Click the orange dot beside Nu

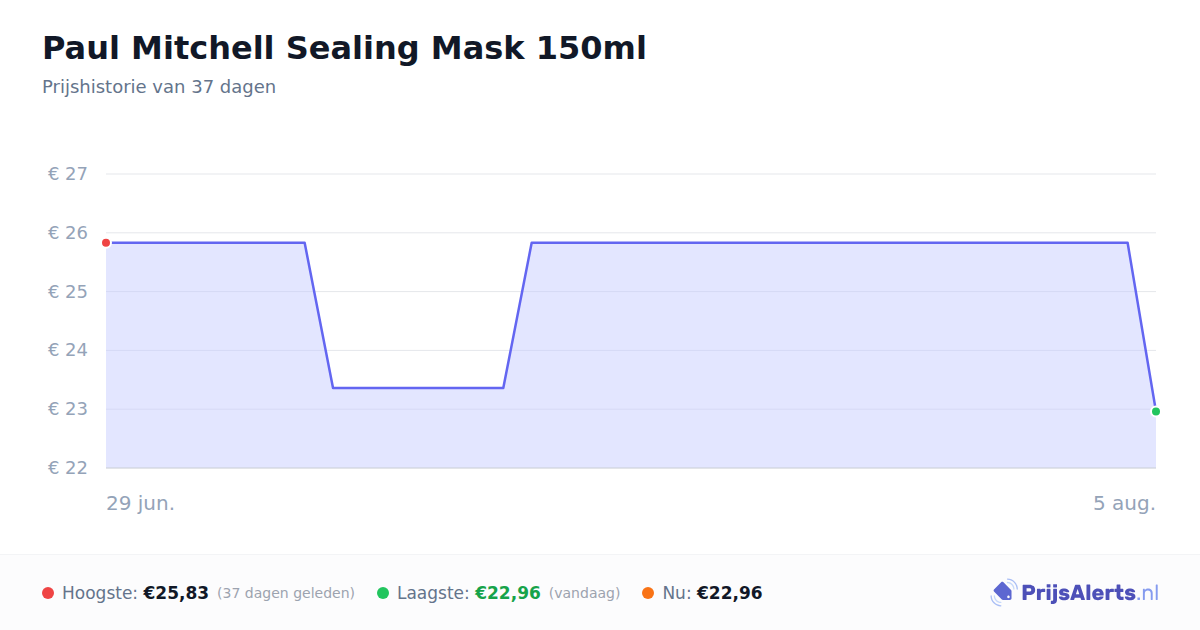click(648, 593)
